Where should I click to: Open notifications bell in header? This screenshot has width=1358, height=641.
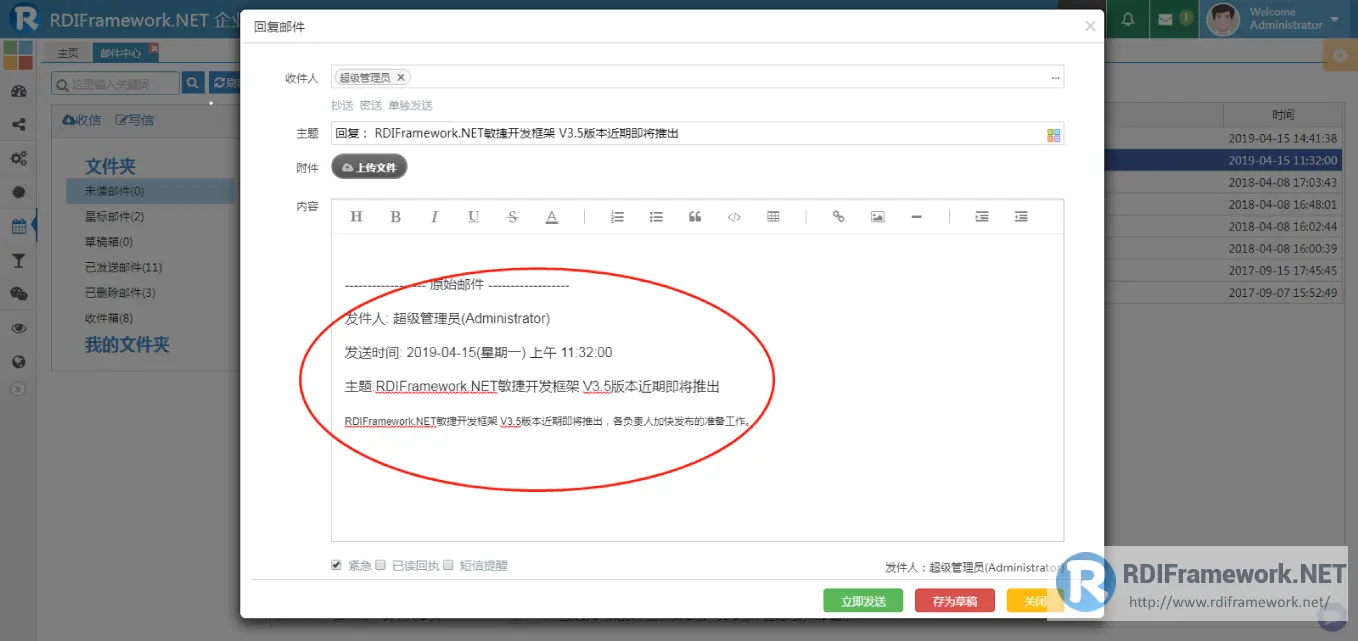(x=1128, y=19)
